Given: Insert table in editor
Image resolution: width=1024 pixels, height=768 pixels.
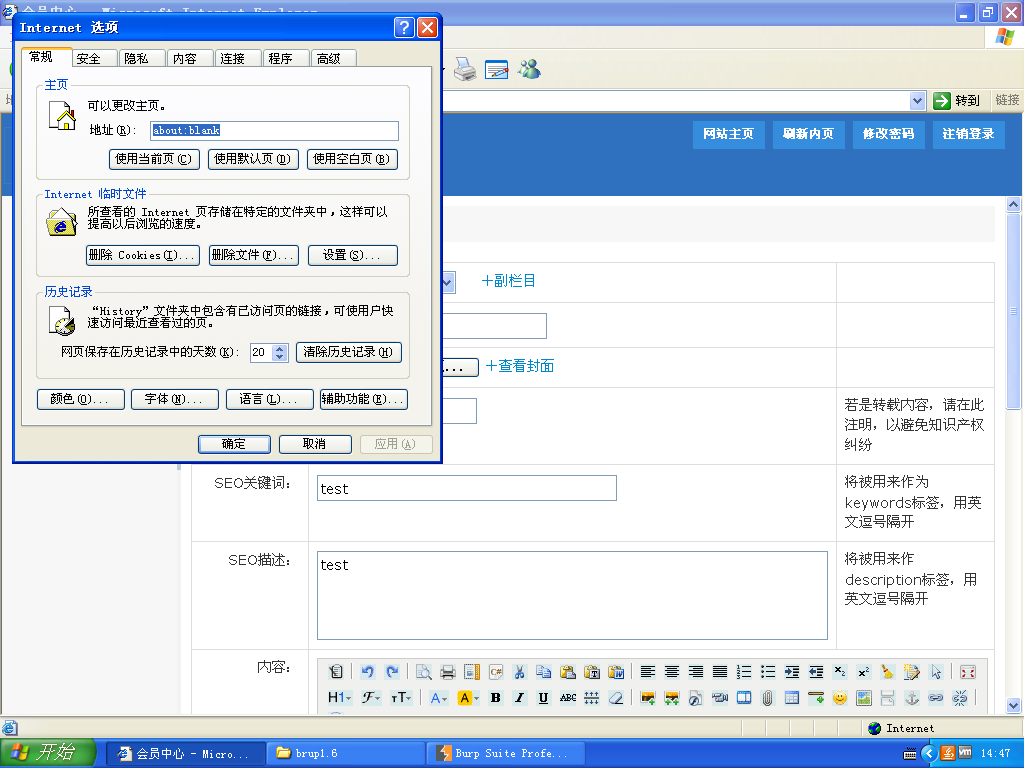Looking at the screenshot, I should point(792,698).
